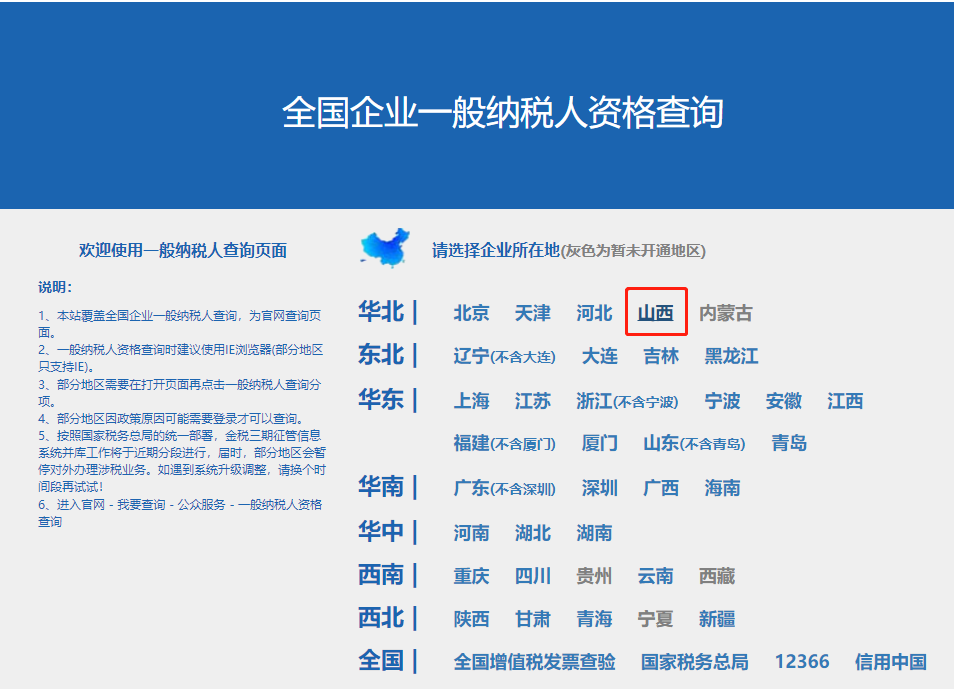Click the 湖北 link
This screenshot has width=954, height=689.
tap(533, 533)
